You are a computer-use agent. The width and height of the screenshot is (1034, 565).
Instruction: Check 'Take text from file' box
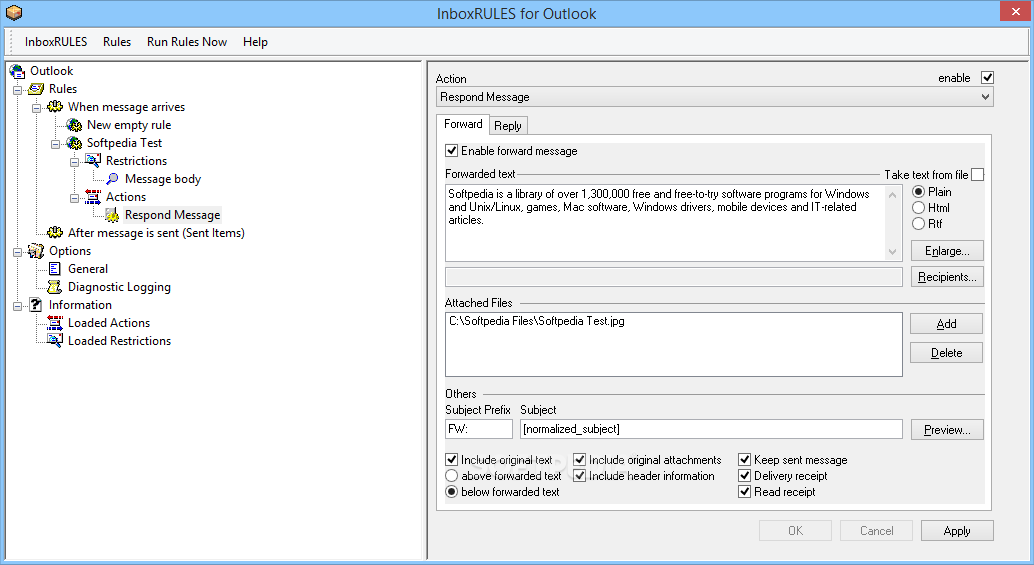click(x=978, y=175)
